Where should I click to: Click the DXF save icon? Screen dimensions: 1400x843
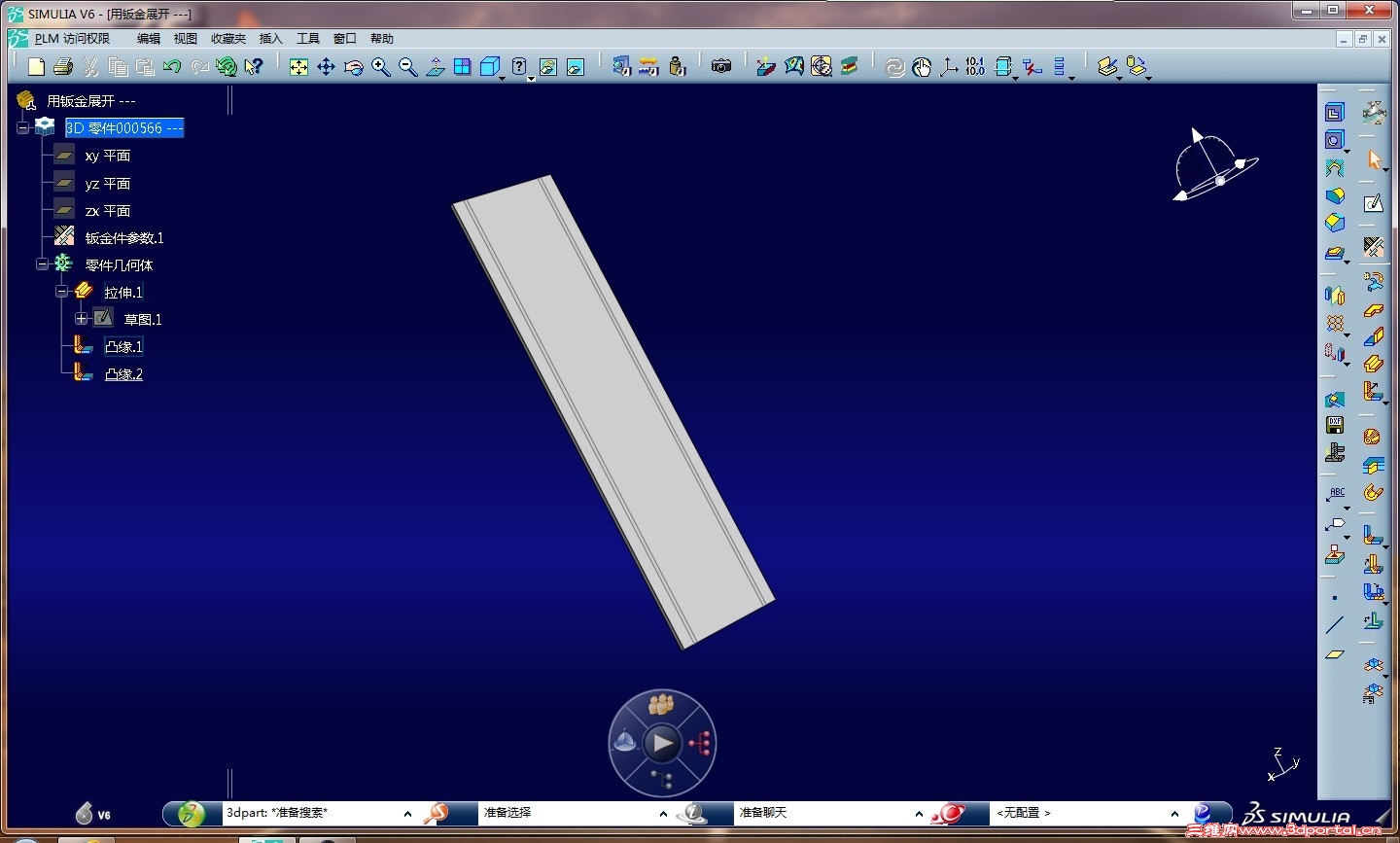(1335, 425)
